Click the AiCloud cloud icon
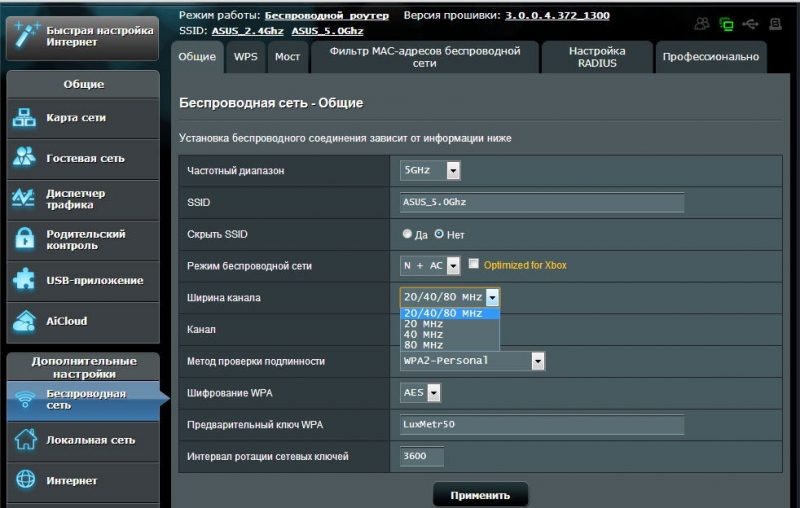 pos(24,321)
